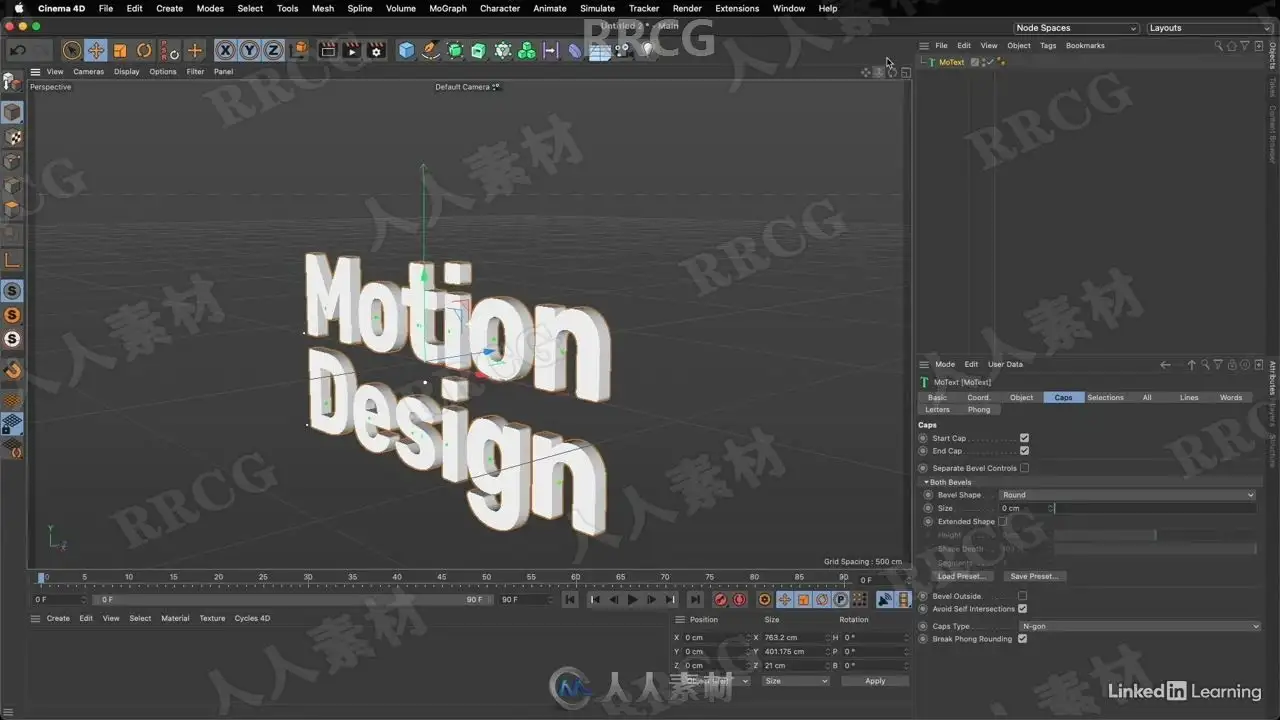
Task: Open the MoGraph menu
Action: 447,8
